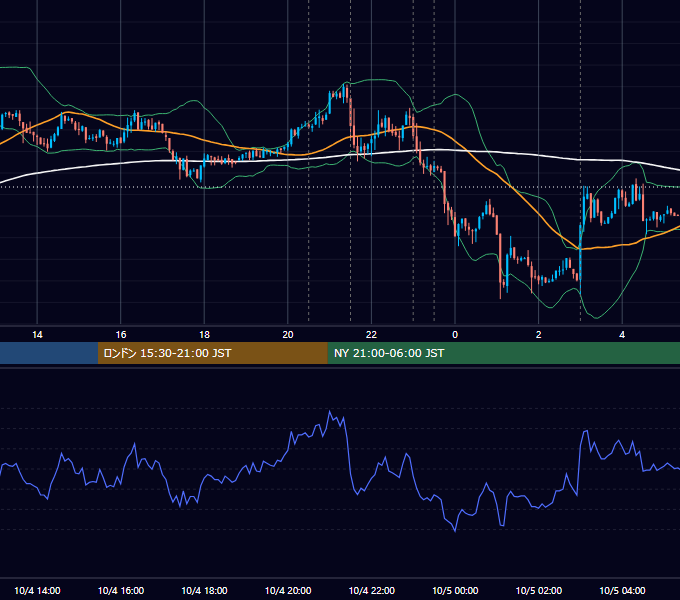Click the NY 21:00-06:00 JST session bar
This screenshot has width=680, height=600.
coord(503,353)
